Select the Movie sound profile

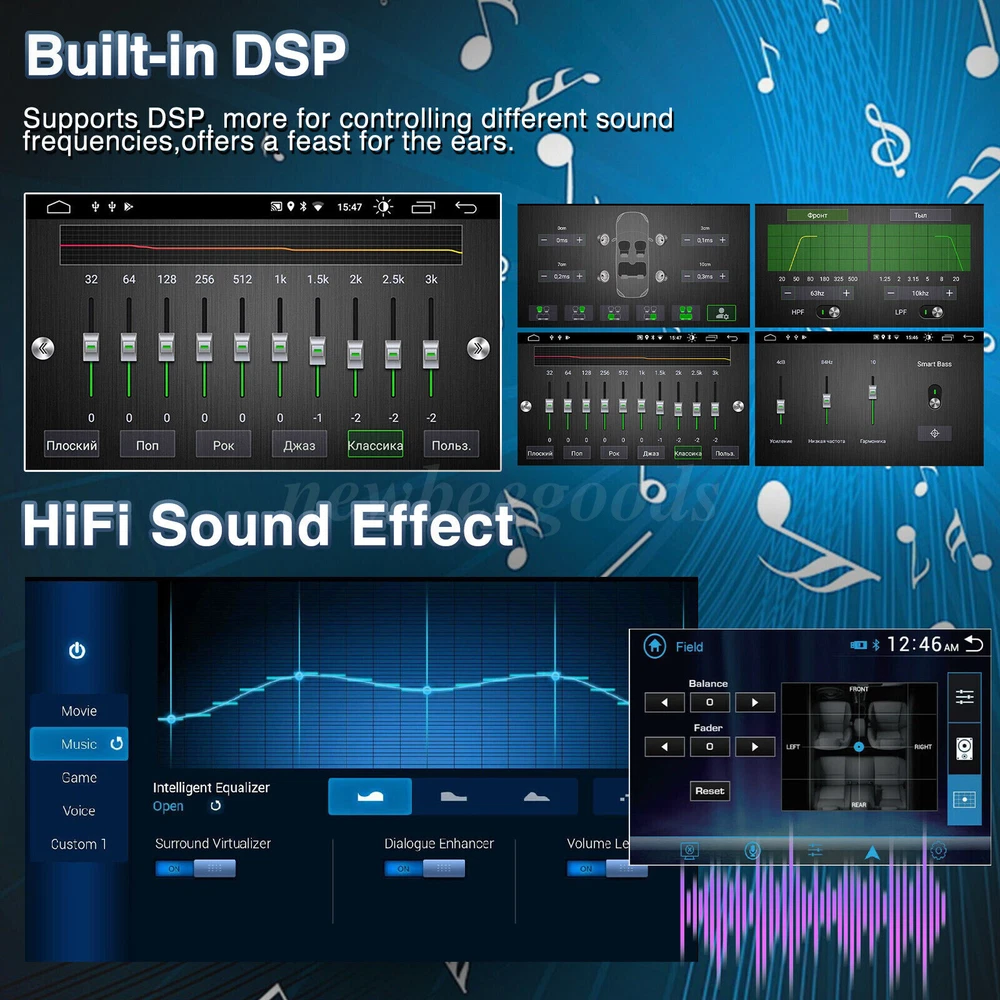click(x=79, y=711)
